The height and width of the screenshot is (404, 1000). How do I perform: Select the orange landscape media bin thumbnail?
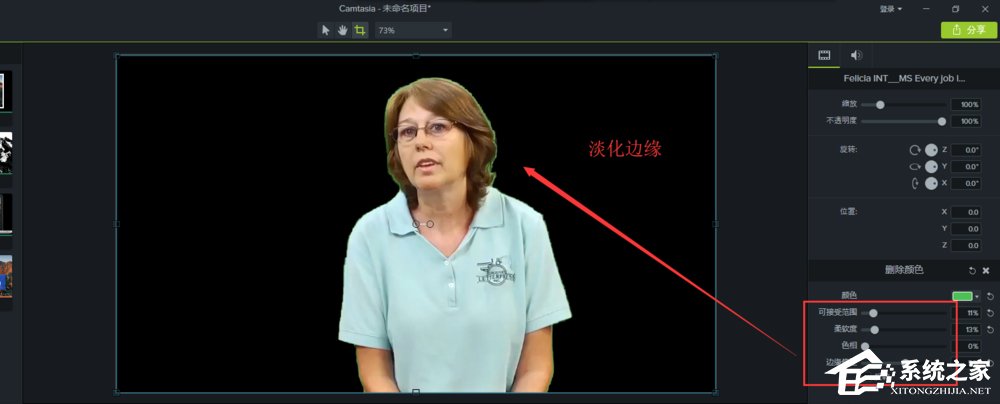[6, 276]
